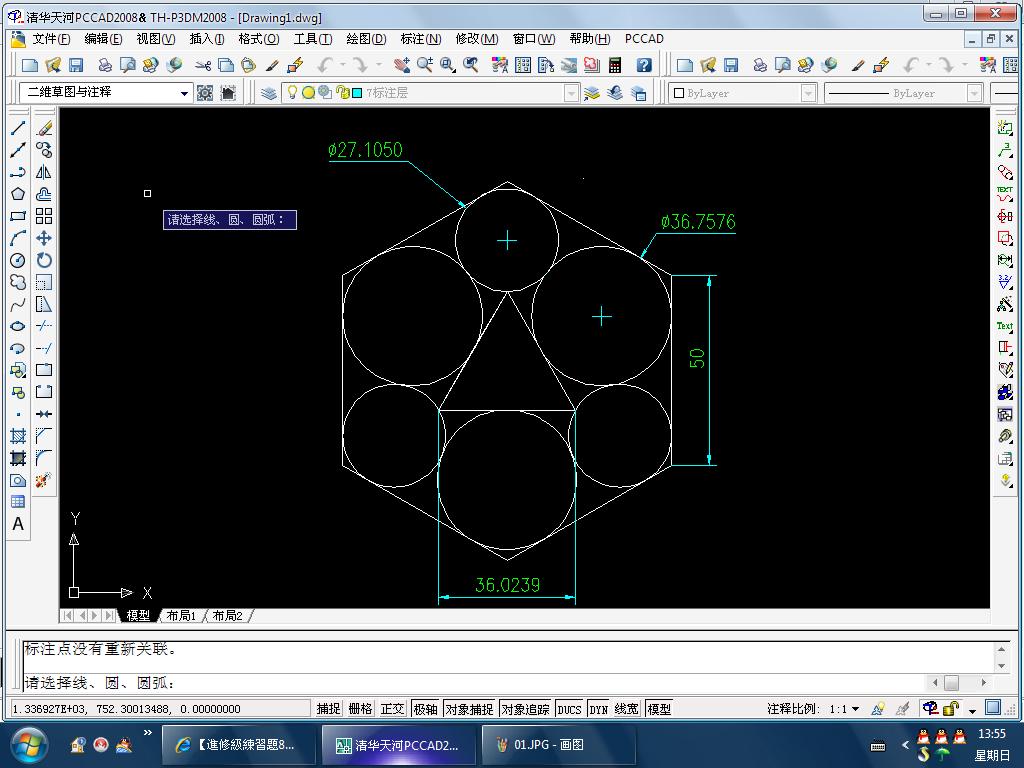Select the Copy object tool
The height and width of the screenshot is (768, 1024).
coord(44,150)
